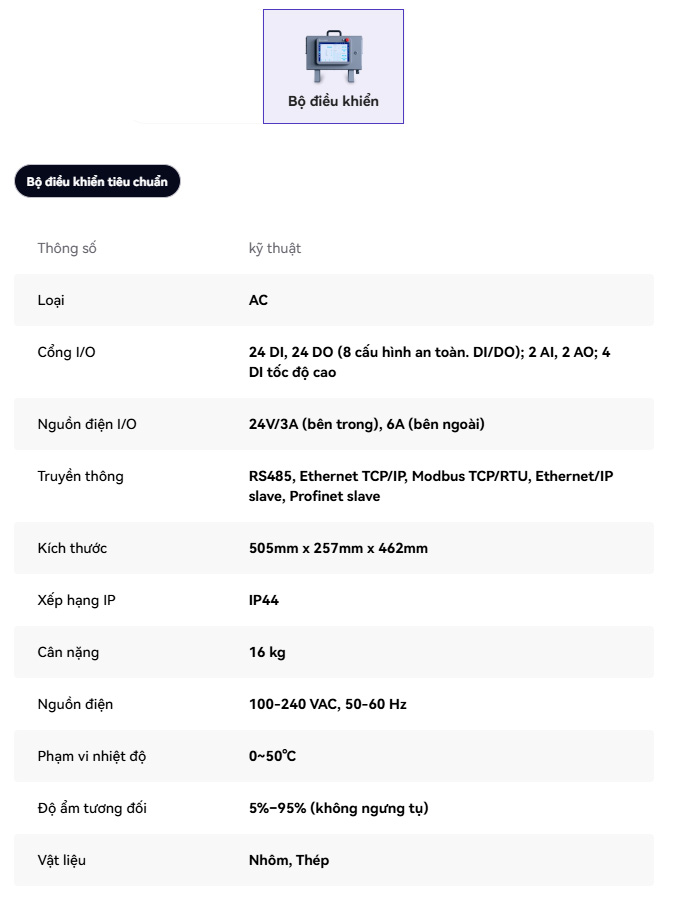Click the "100-240 VAC, 50-60 Hz" value
The width and height of the screenshot is (678, 897).
[327, 704]
